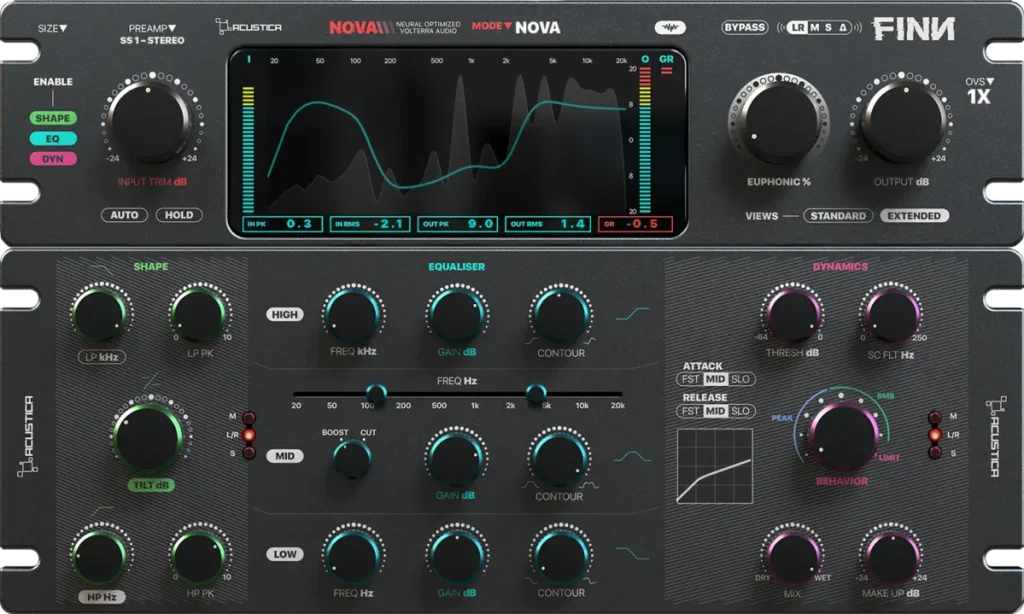The height and width of the screenshot is (614, 1024).
Task: Select the delta monitoring mode
Action: (842, 27)
